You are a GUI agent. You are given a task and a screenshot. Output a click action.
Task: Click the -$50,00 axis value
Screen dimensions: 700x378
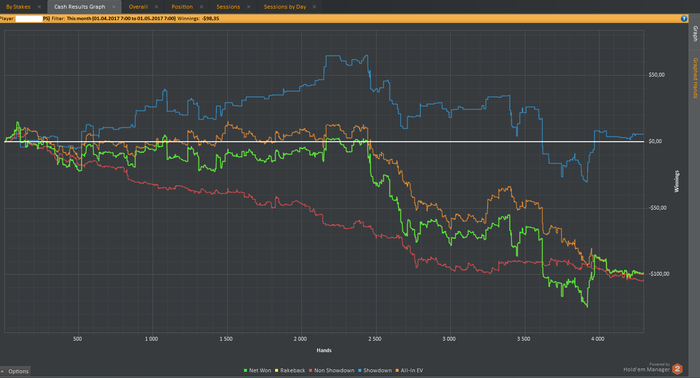pyautogui.click(x=658, y=208)
